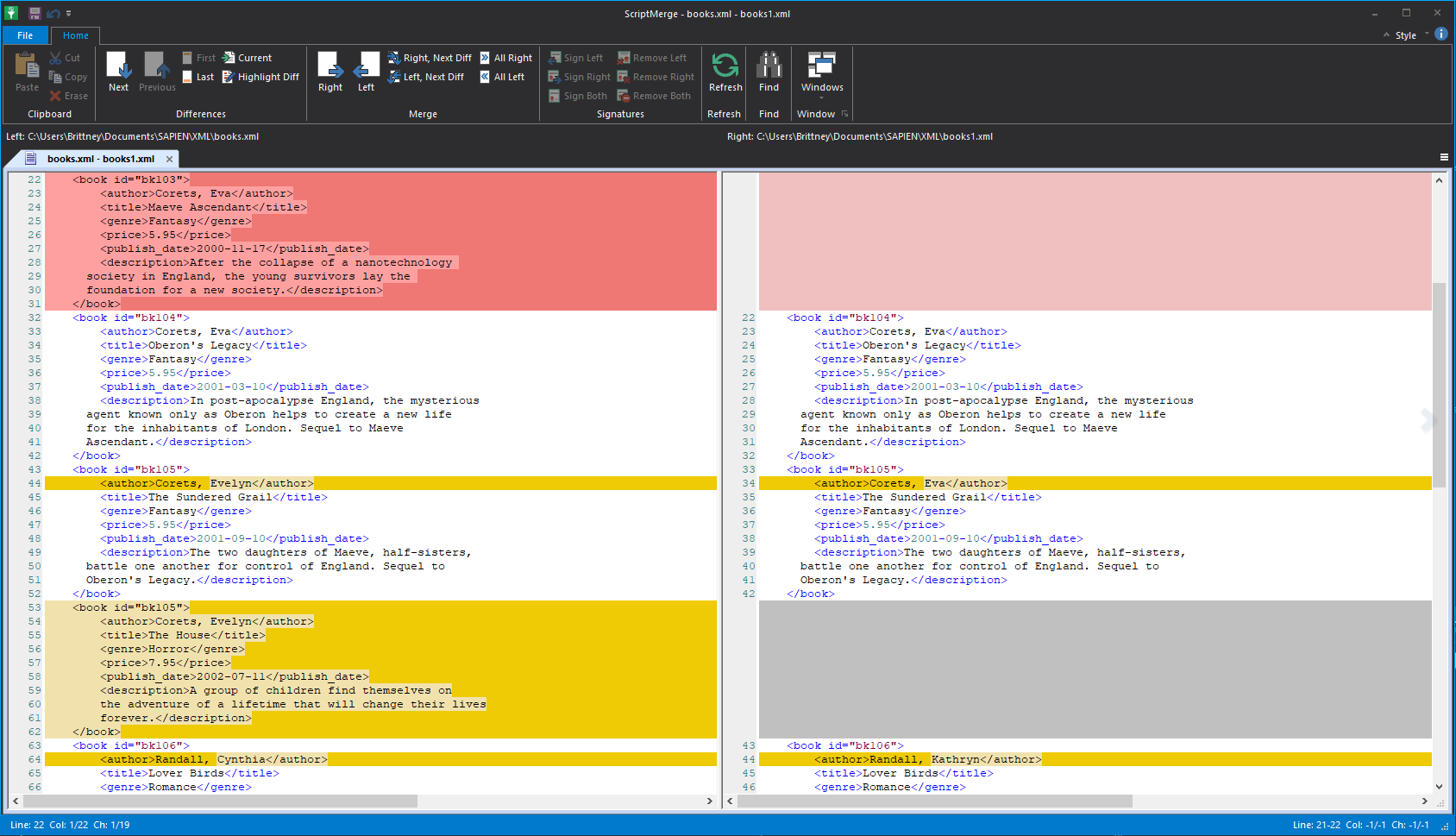
Task: Open the document tab list menu
Action: pos(1444,157)
